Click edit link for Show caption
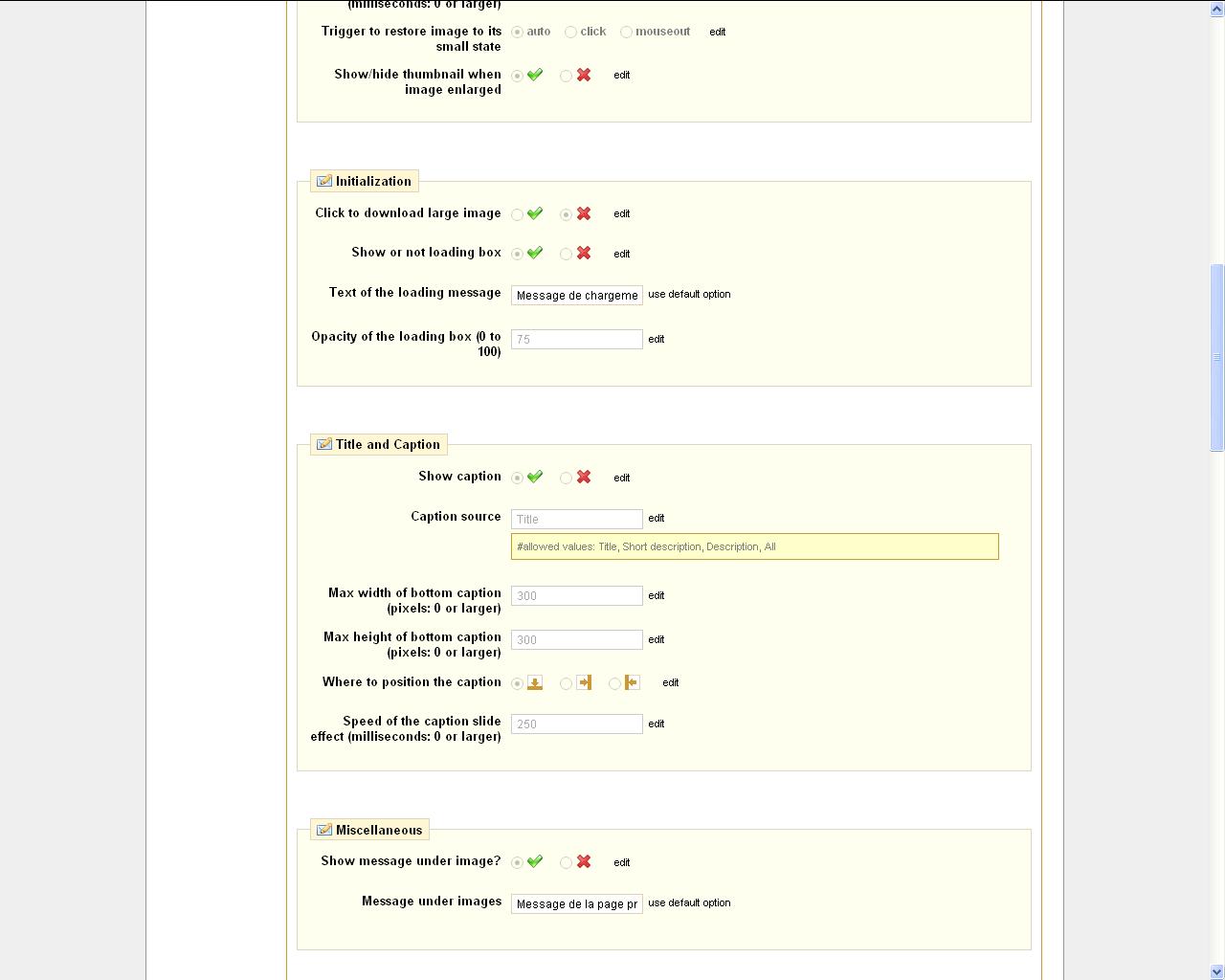The height and width of the screenshot is (980, 1225). coord(621,478)
